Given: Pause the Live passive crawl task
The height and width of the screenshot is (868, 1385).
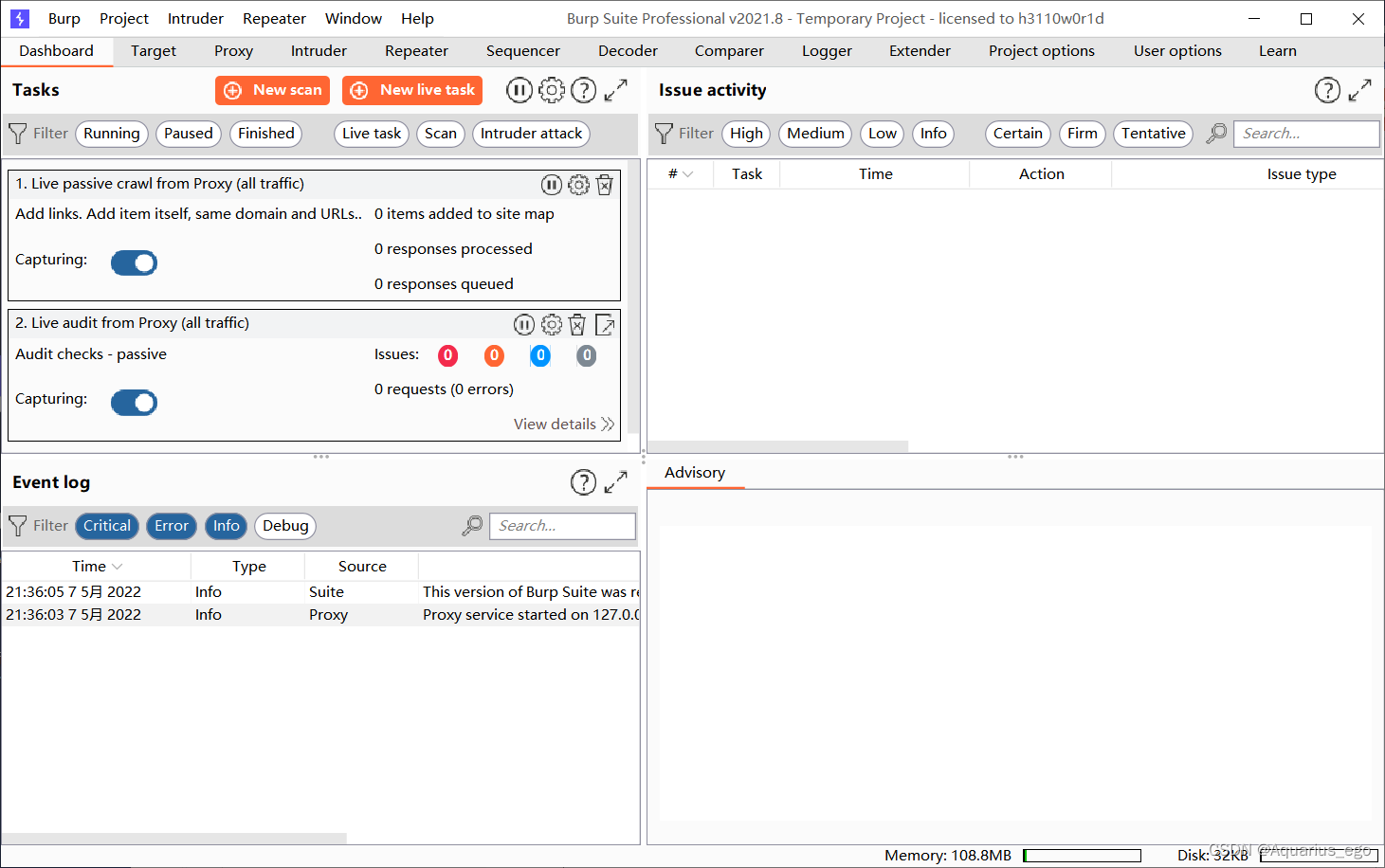Looking at the screenshot, I should [x=552, y=185].
